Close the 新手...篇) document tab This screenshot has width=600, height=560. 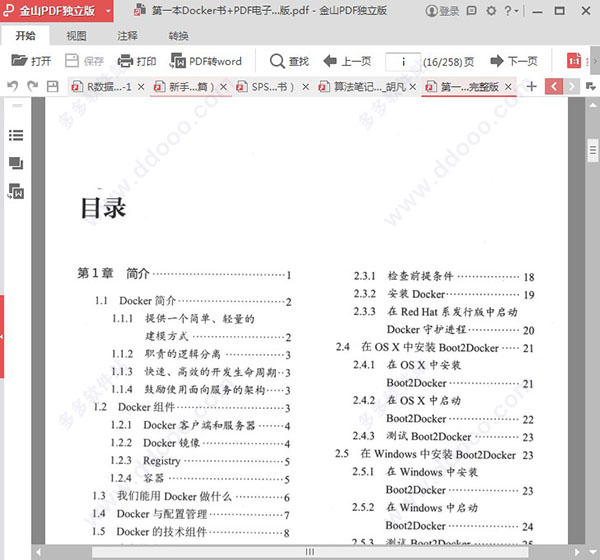click(x=223, y=87)
